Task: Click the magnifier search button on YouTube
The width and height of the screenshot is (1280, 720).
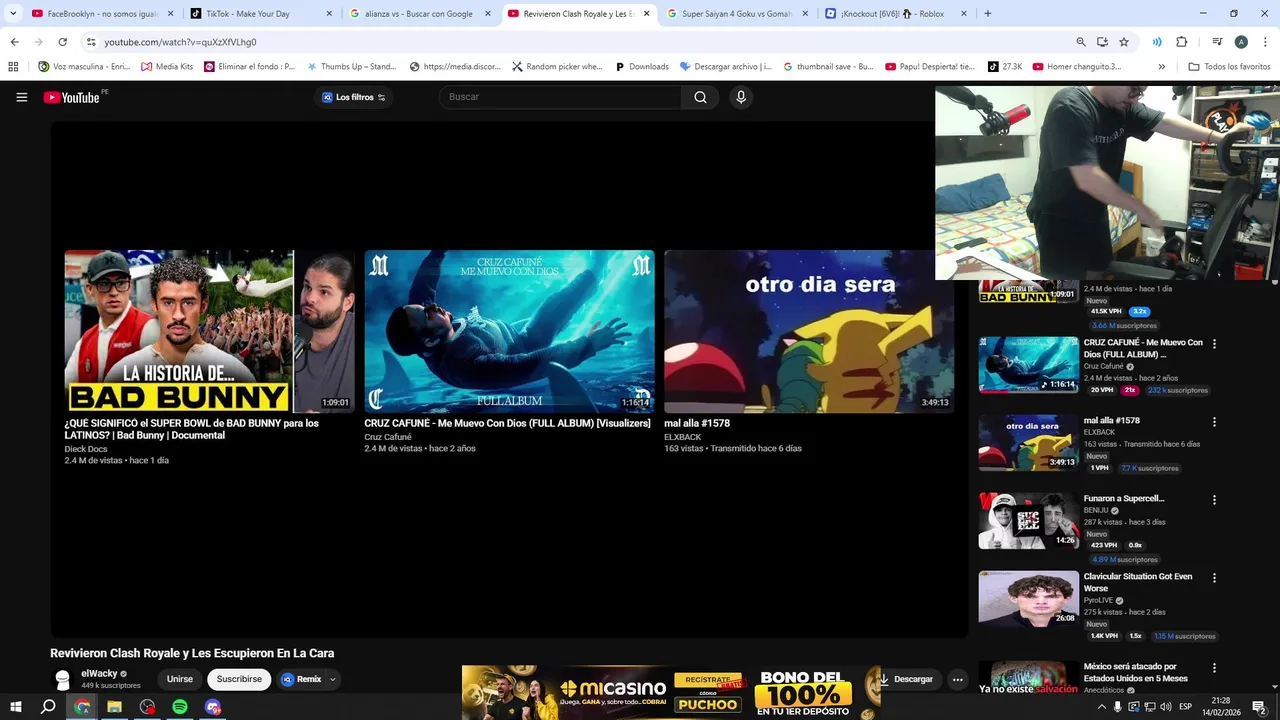Action: [700, 97]
